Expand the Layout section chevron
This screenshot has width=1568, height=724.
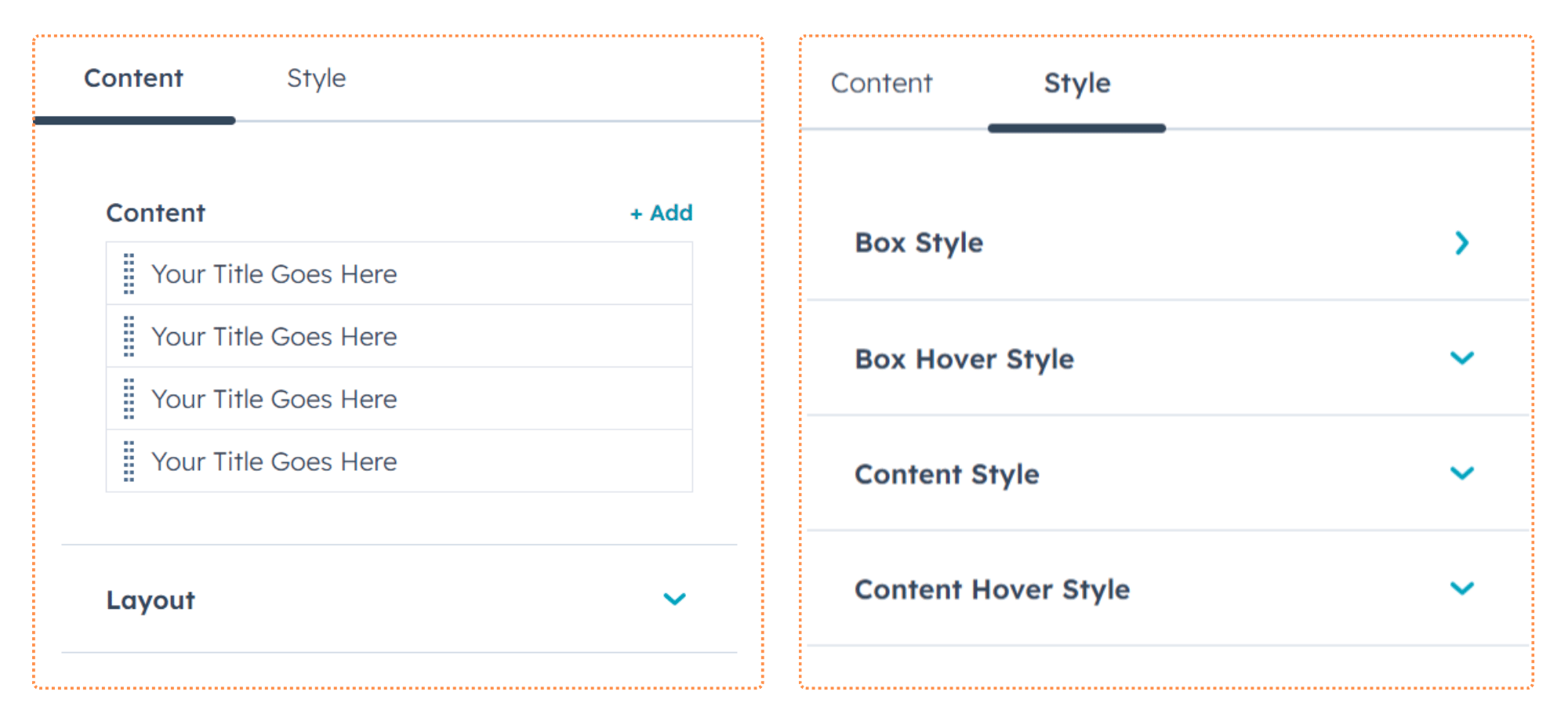pos(674,599)
